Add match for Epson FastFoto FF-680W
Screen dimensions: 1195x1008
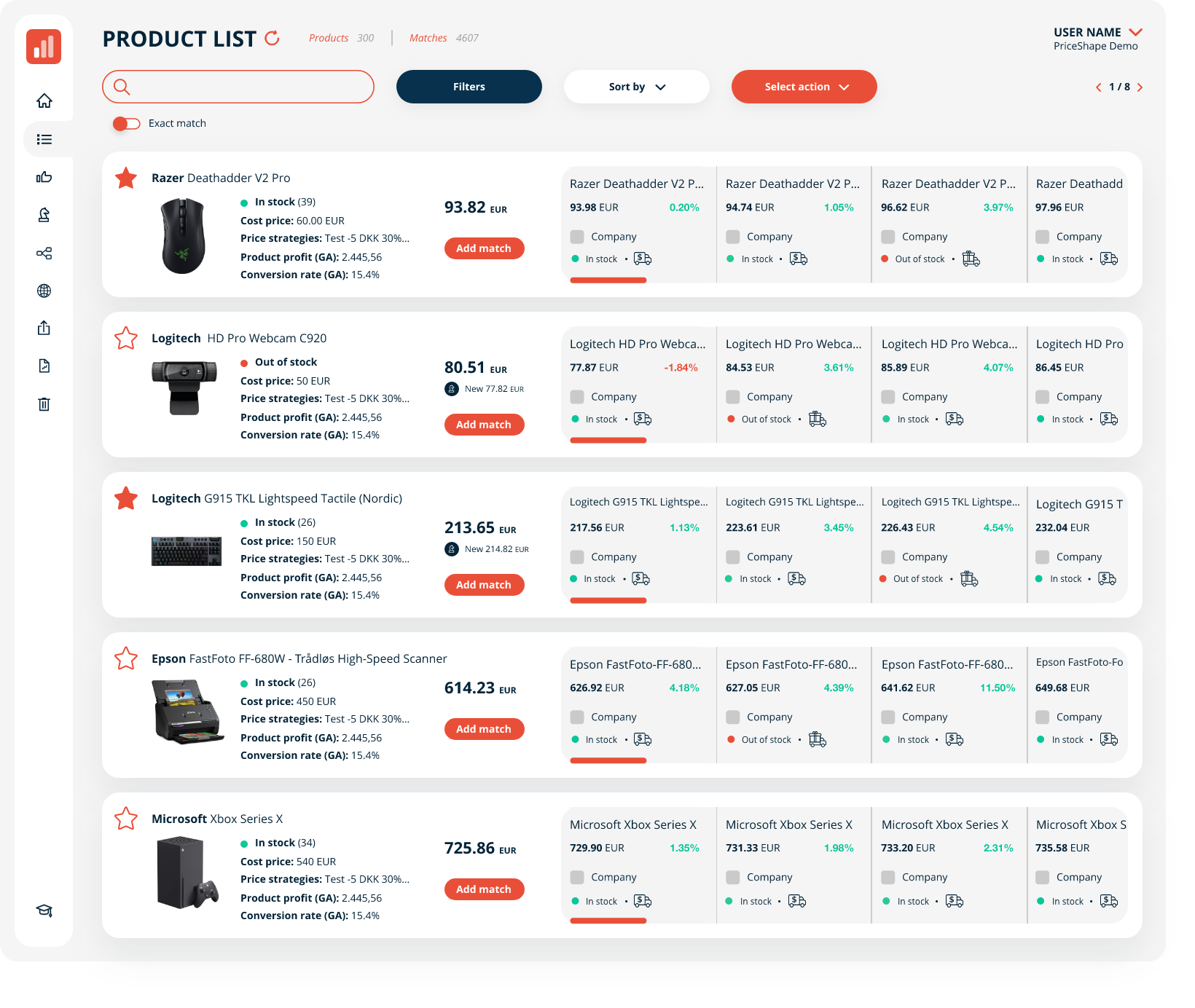pyautogui.click(x=485, y=729)
